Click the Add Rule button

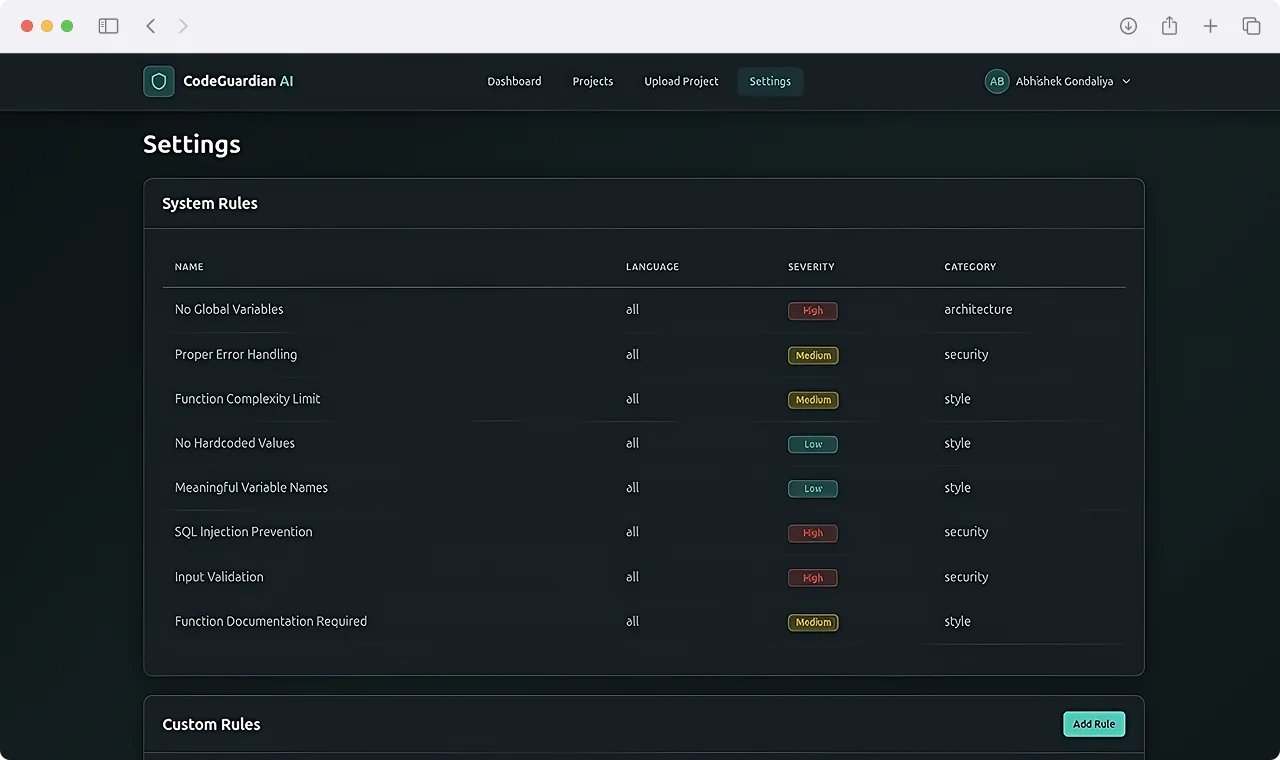point(1094,724)
